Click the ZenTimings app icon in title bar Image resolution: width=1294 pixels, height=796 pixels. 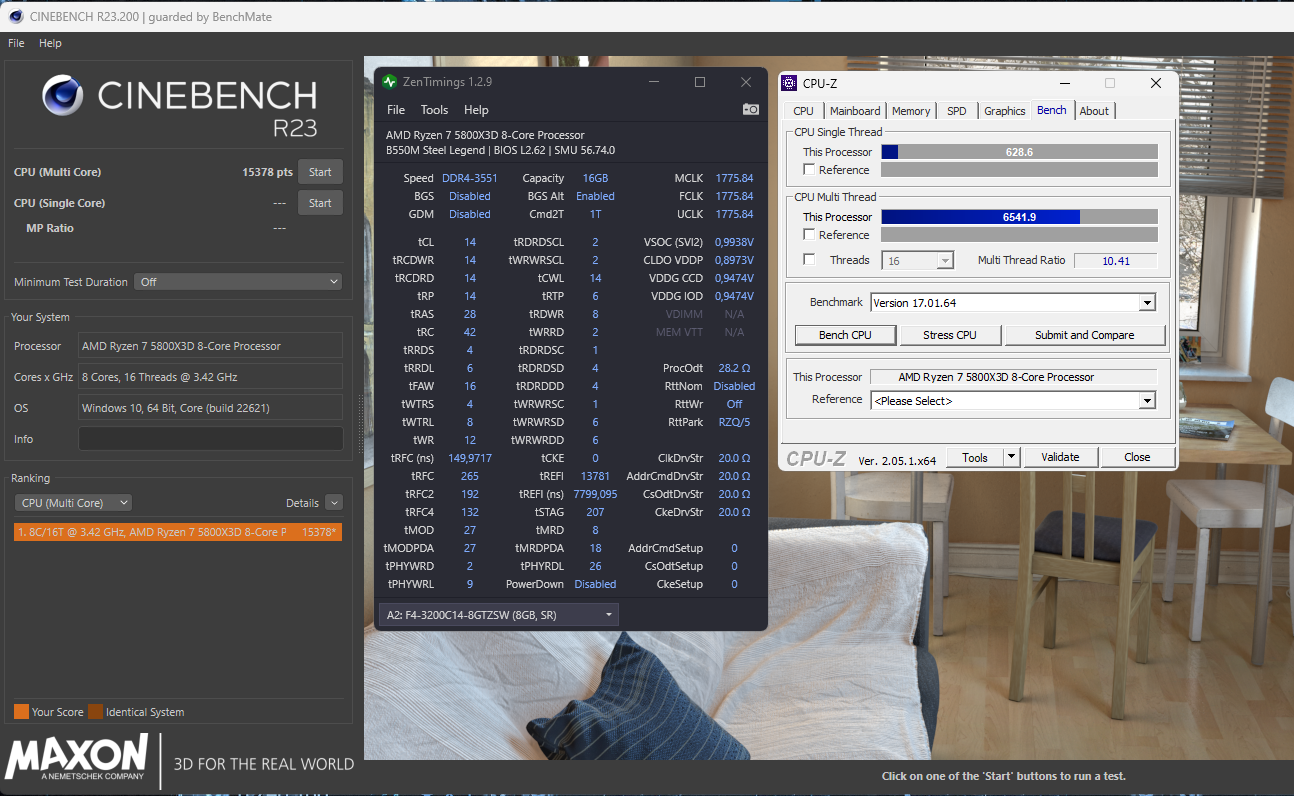point(389,82)
